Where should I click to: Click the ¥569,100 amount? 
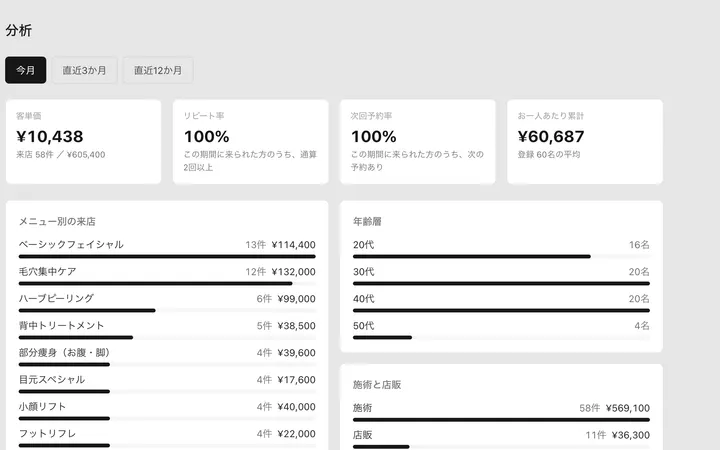click(x=628, y=408)
